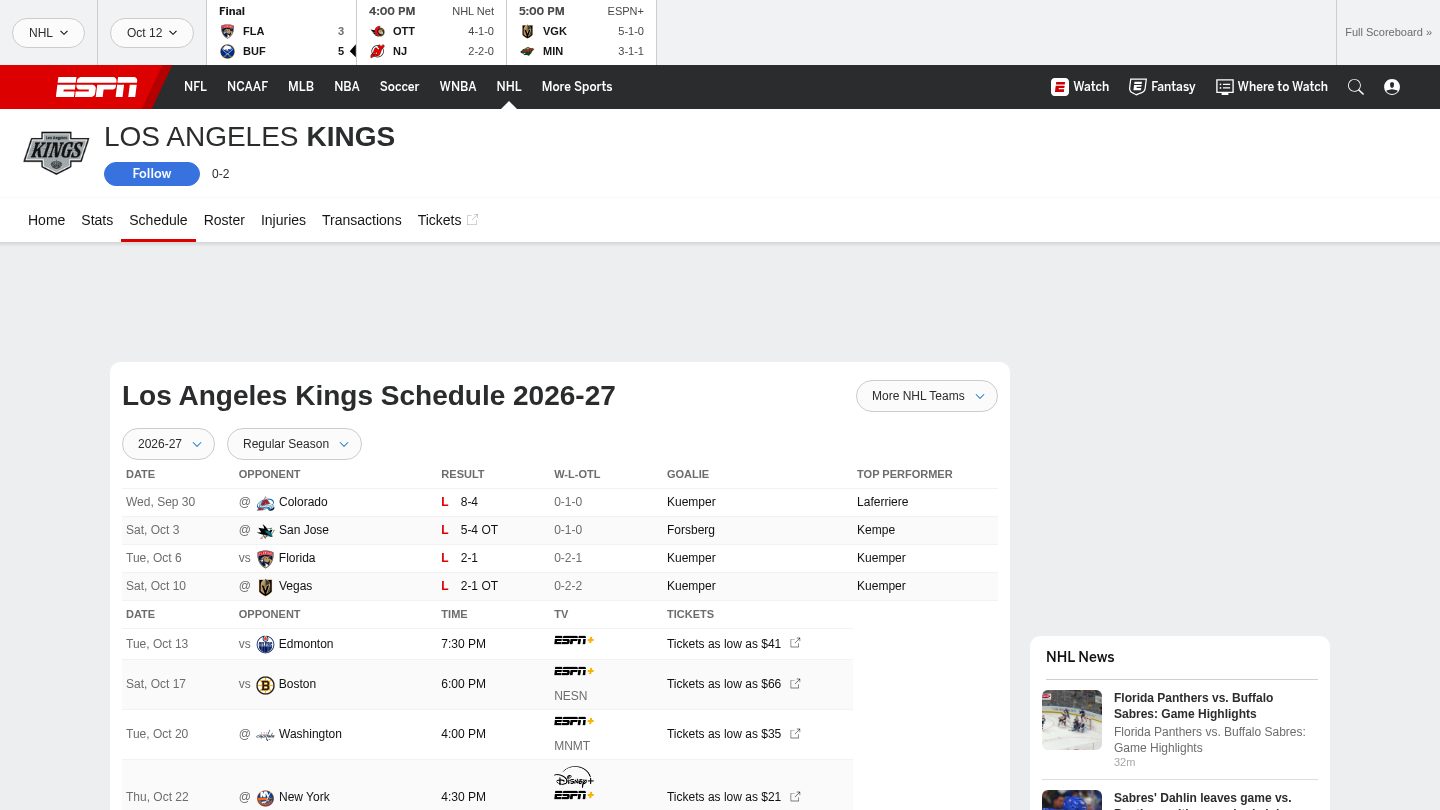Select NFL in the navigation bar

(x=195, y=87)
